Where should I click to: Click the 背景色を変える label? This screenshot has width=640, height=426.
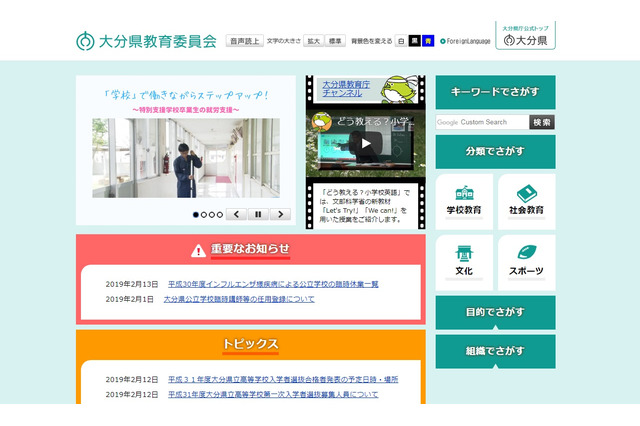point(371,41)
